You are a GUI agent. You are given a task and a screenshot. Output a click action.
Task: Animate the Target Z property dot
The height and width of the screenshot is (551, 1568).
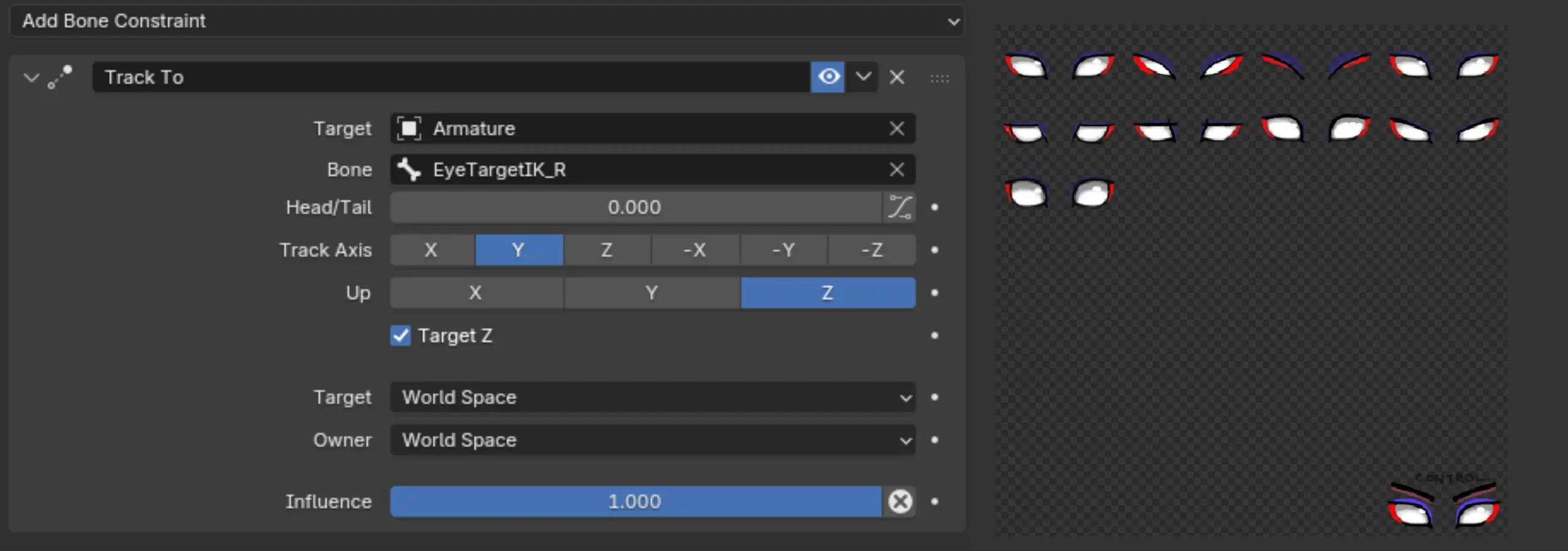click(935, 335)
